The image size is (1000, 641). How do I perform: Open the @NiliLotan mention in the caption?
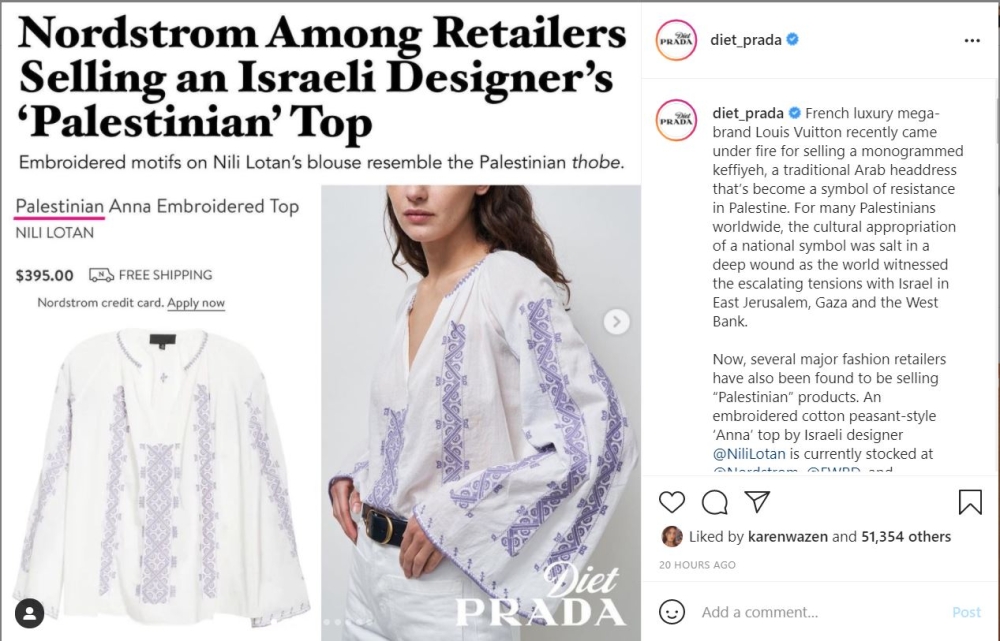coord(749,453)
